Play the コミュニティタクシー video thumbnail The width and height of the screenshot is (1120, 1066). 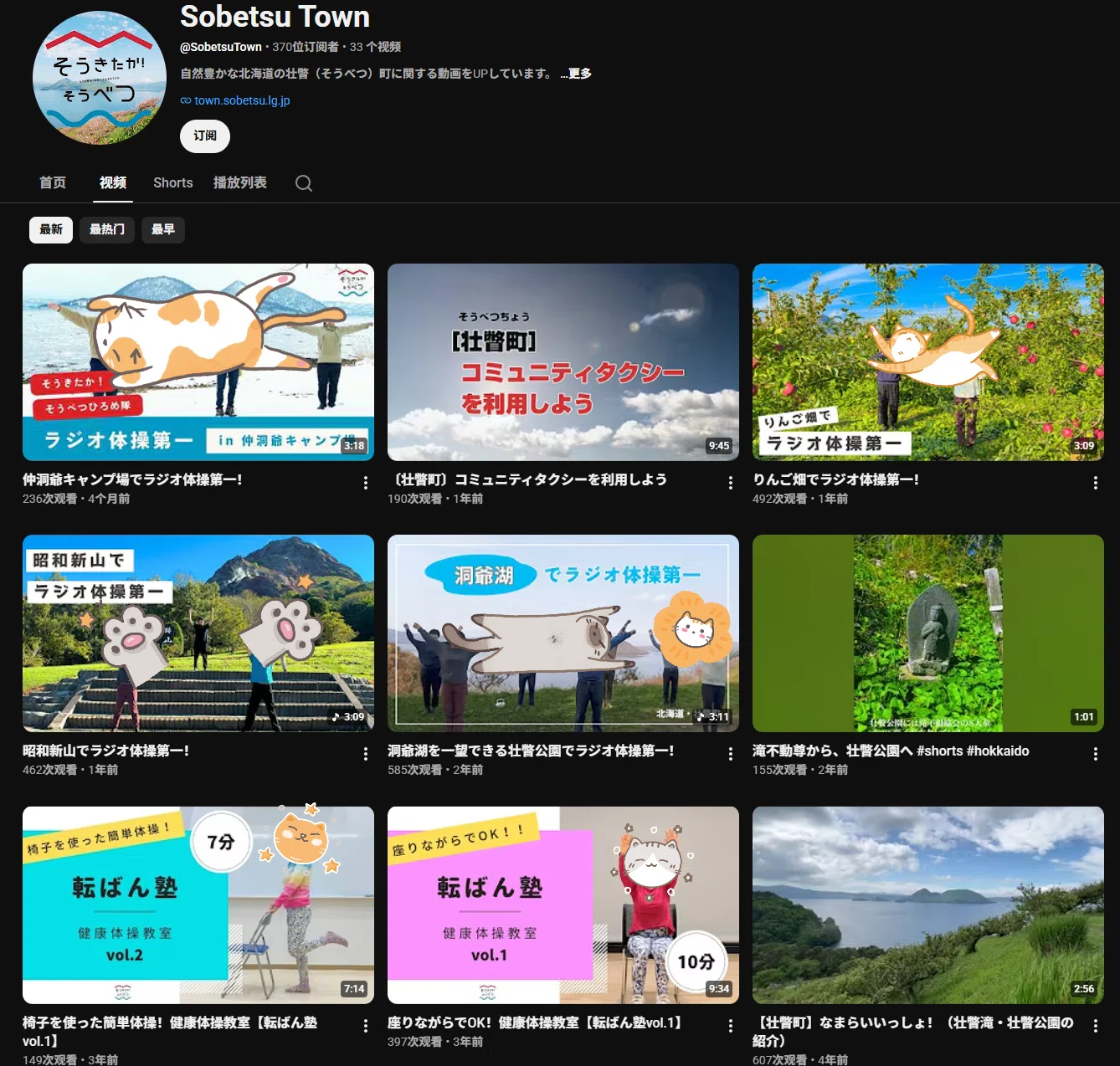[563, 362]
